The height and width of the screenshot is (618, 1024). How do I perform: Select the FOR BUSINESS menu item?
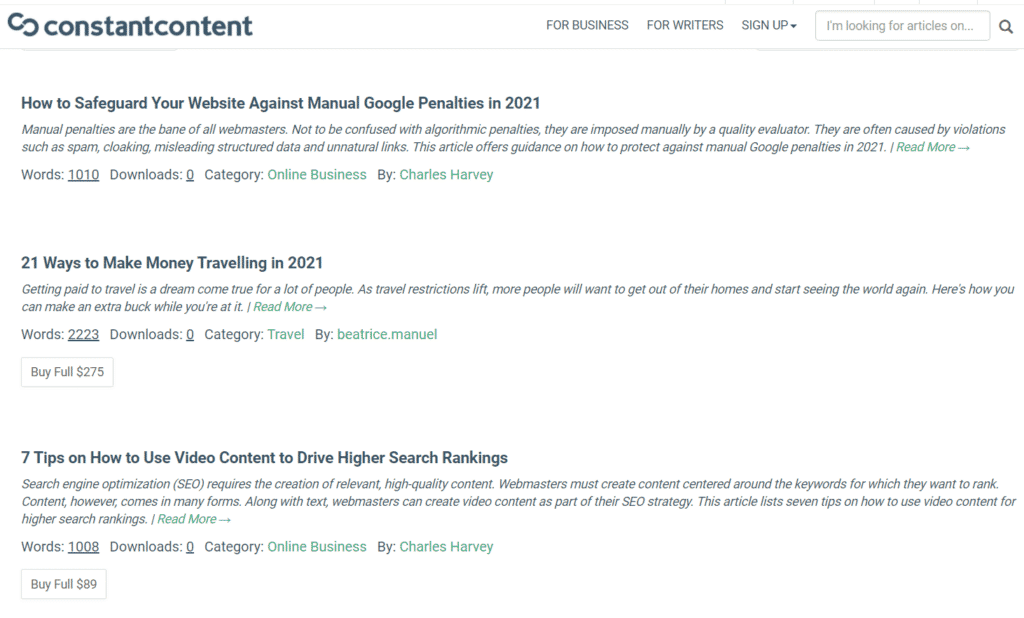pos(587,25)
